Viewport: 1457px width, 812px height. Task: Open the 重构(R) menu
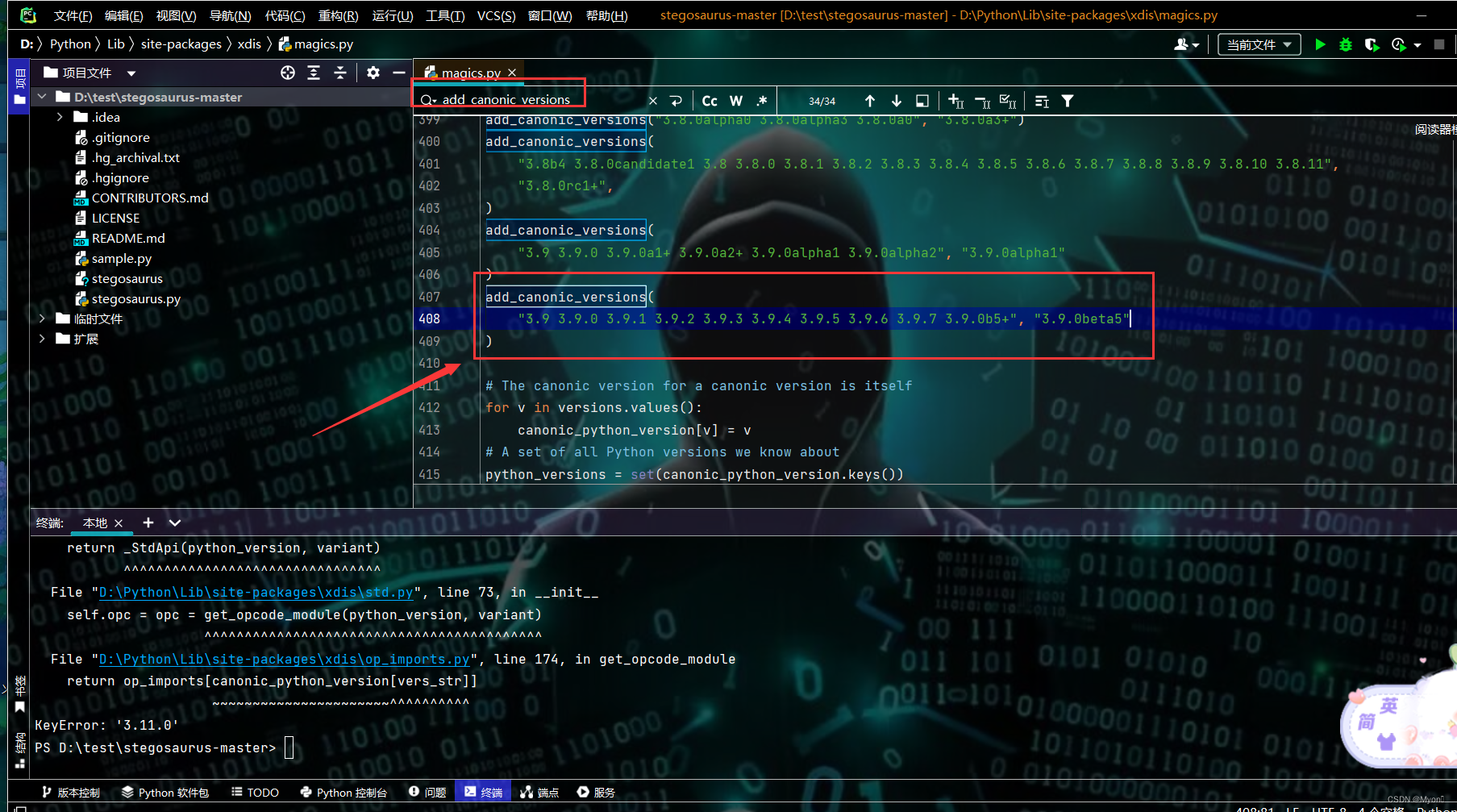pos(339,15)
